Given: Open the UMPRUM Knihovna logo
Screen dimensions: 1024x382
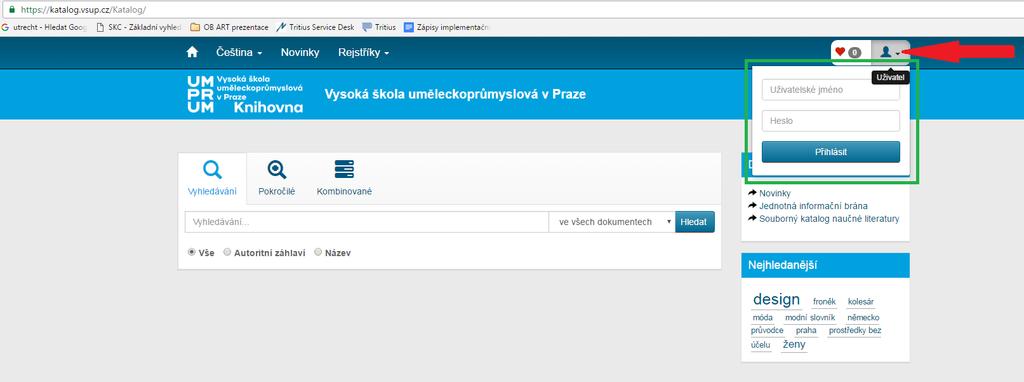Looking at the screenshot, I should point(245,94).
